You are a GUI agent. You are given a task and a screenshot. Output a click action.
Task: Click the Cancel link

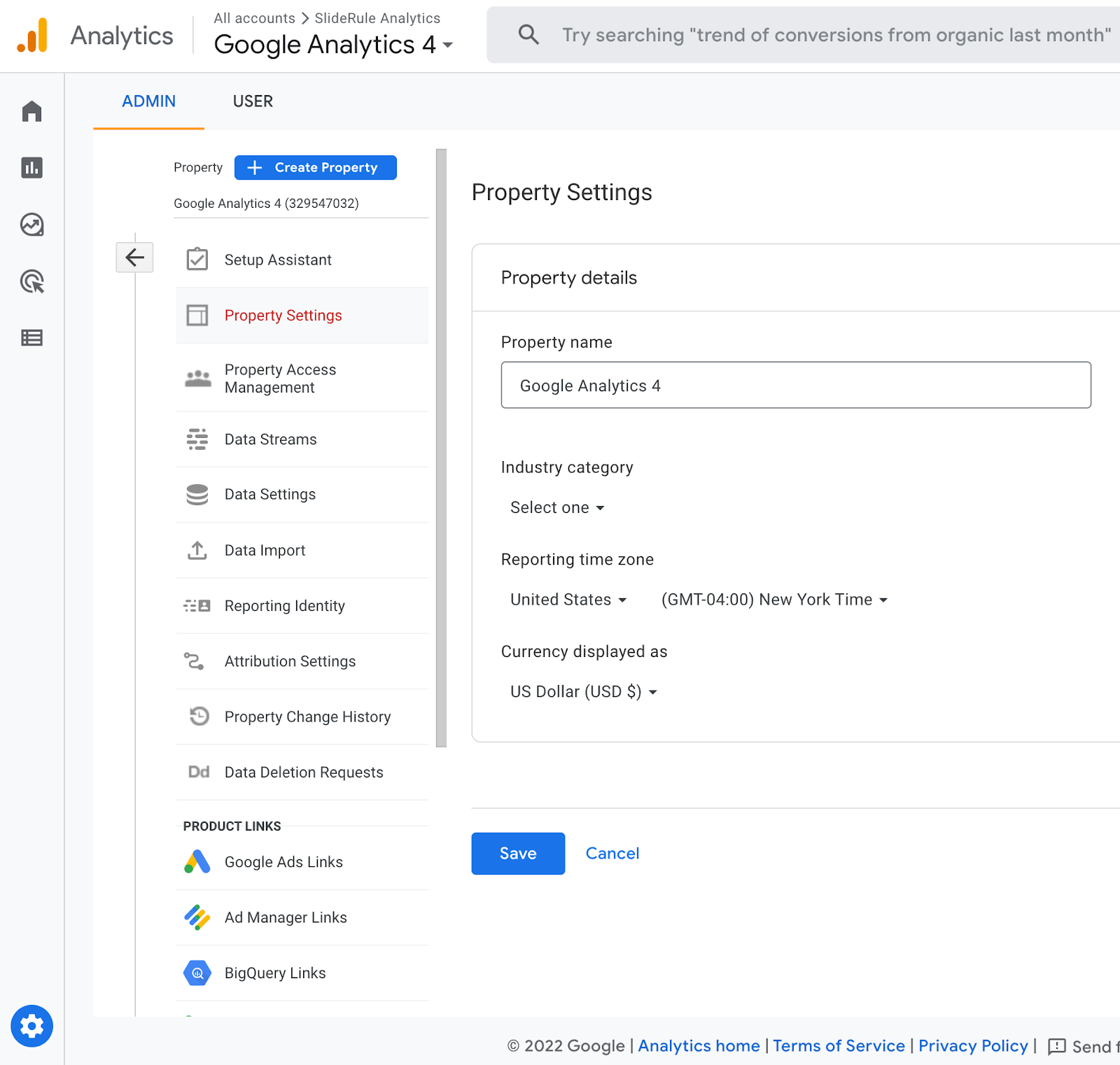612,853
